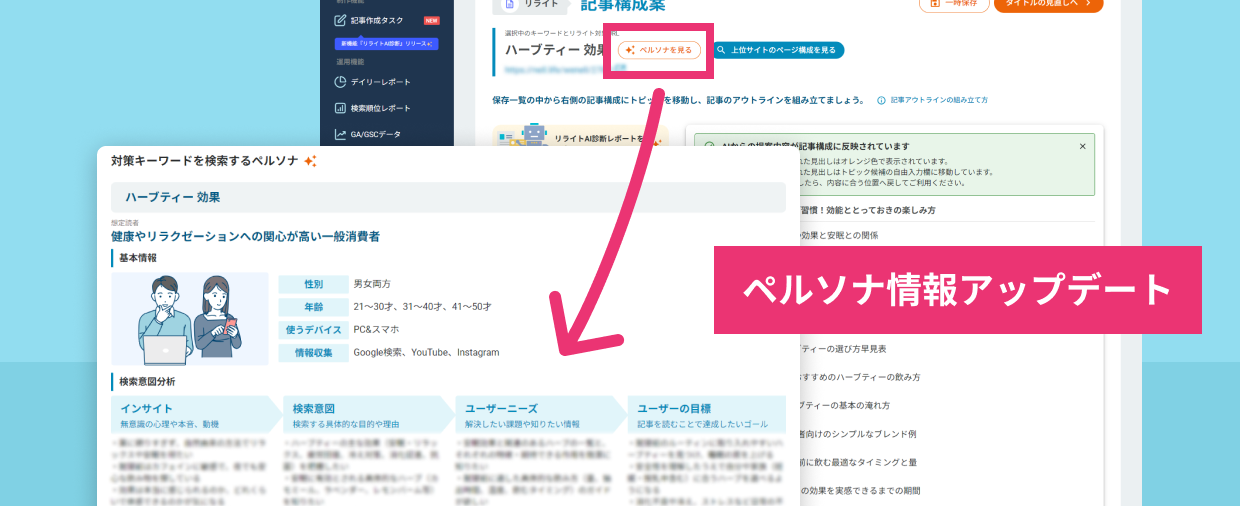This screenshot has width=1240, height=506.
Task: Click the 検索意図 column header
Action: (x=369, y=415)
